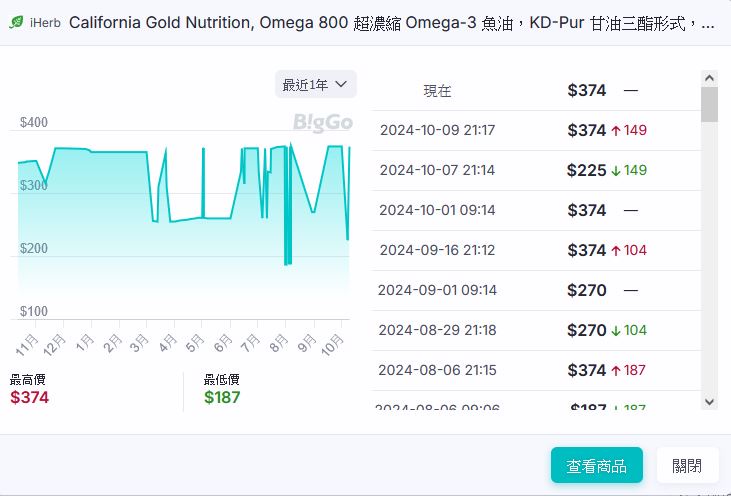Select the 2024-10-01 09:14 price entry

535,210
